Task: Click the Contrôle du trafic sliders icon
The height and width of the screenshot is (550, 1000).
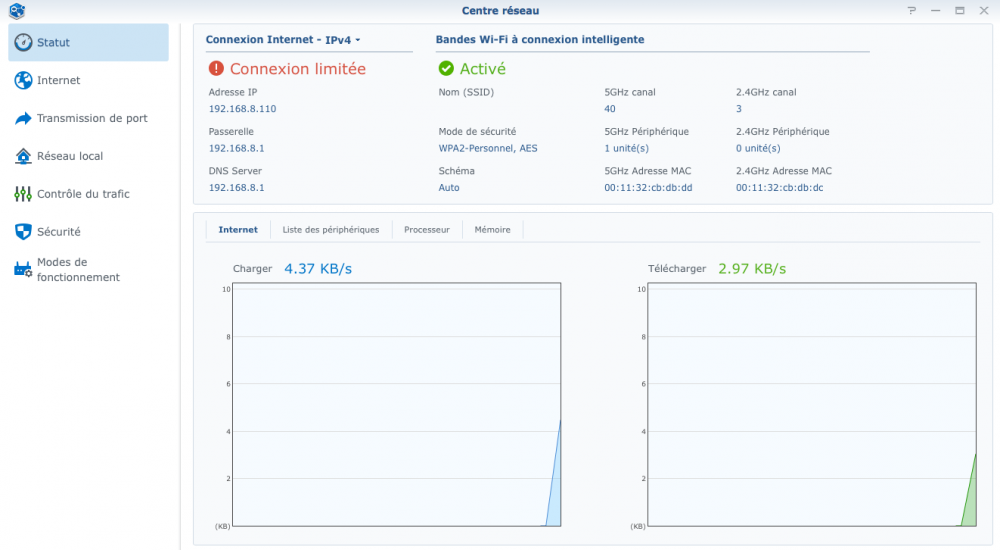Action: 23,194
